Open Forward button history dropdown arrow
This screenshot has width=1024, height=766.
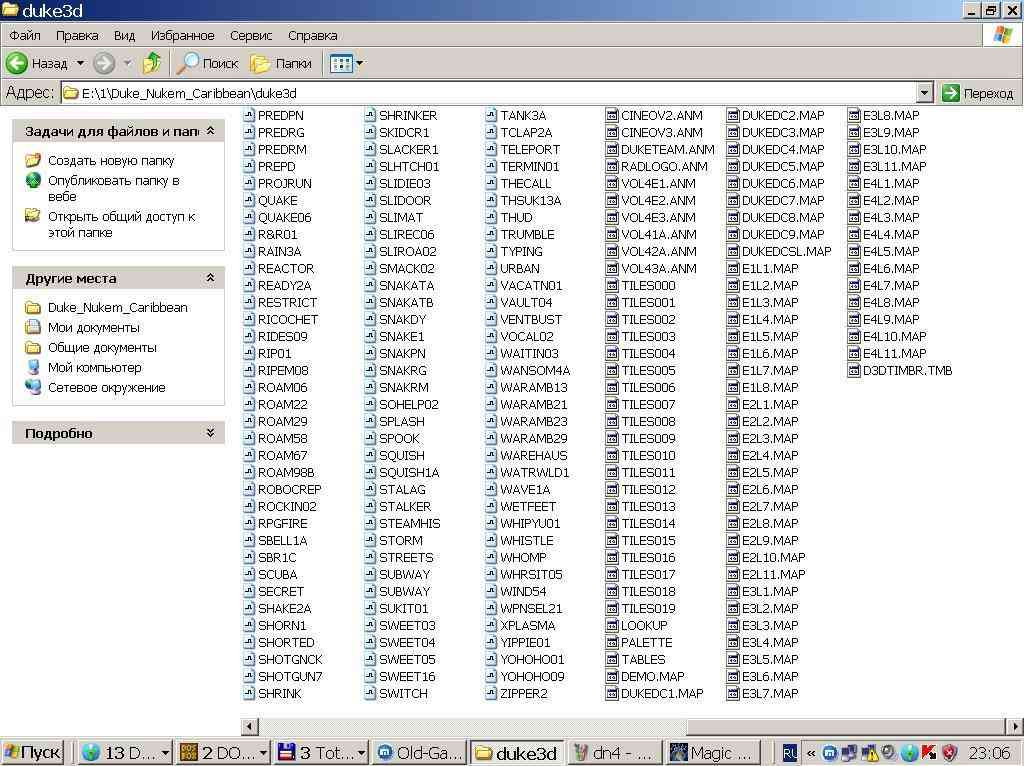pyautogui.click(x=127, y=63)
